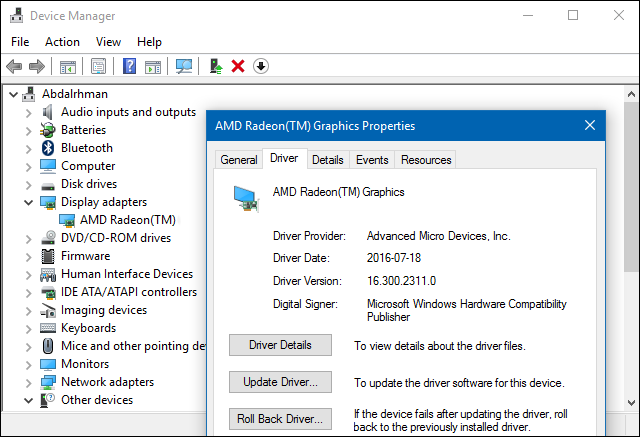The image size is (640, 437).
Task: Expand the Batteries category
Action: pyautogui.click(x=29, y=131)
